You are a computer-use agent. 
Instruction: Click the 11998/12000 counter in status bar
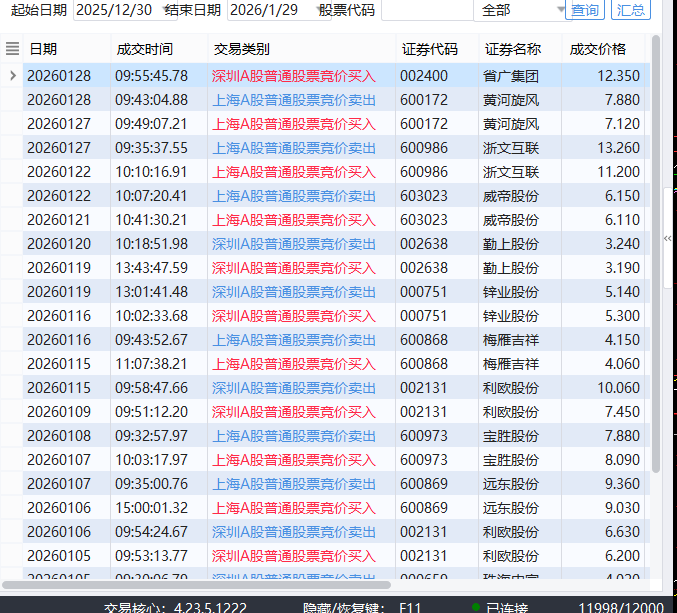621,608
